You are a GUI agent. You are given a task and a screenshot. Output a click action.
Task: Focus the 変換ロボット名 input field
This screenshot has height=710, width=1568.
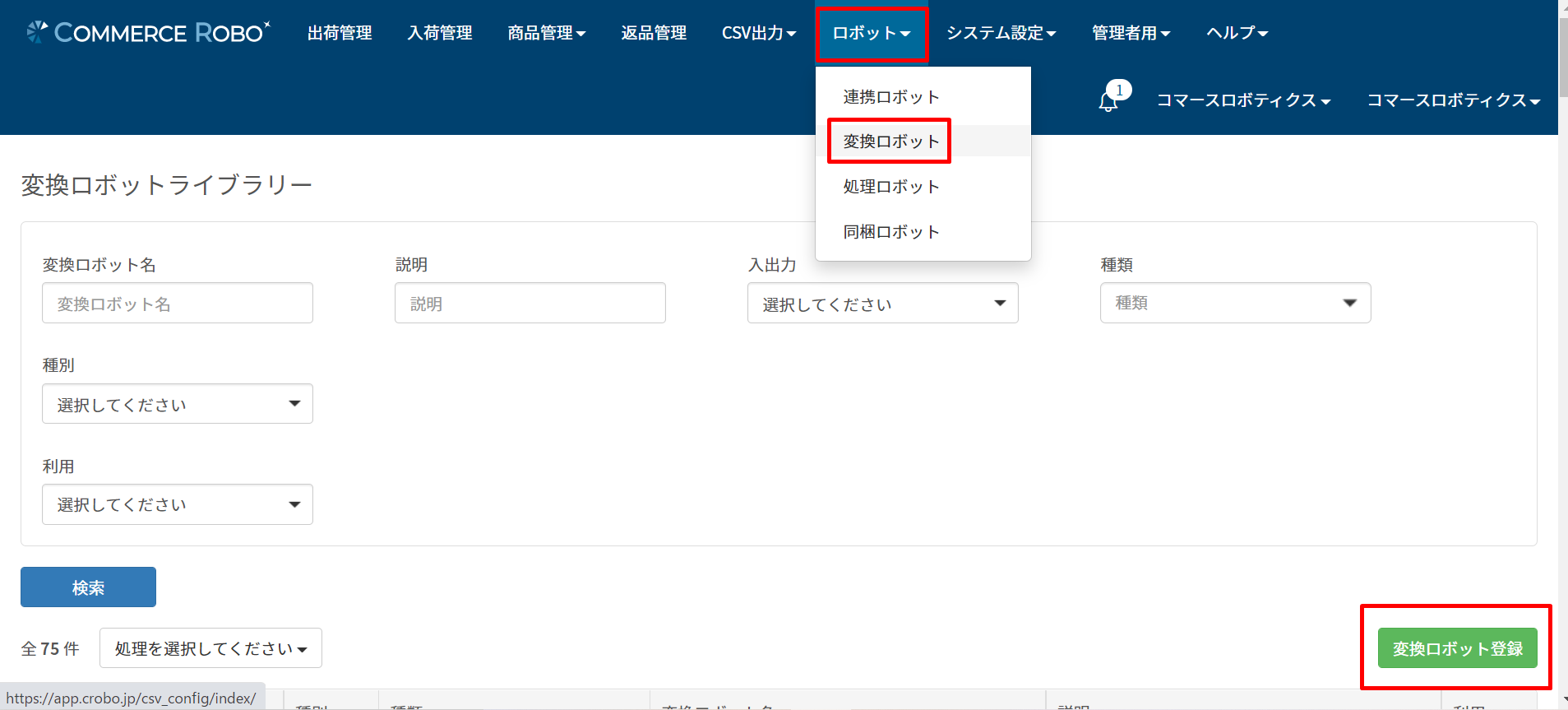[x=178, y=303]
